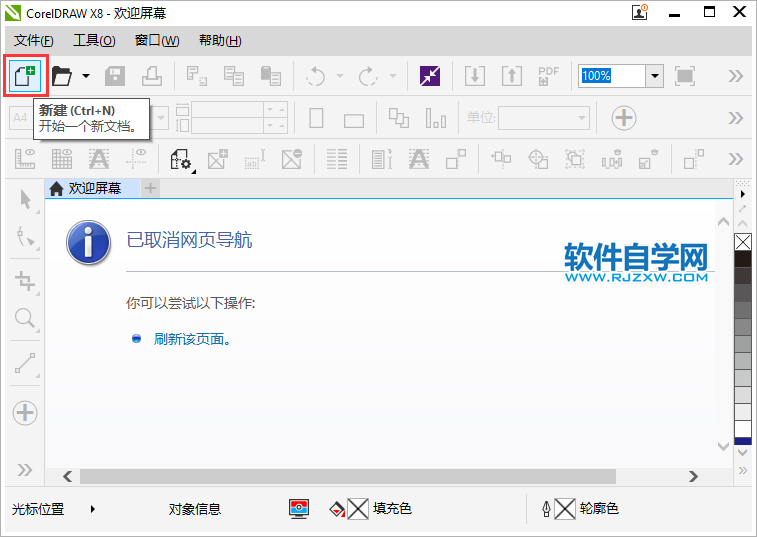Click the 光标位置 status arrow
Viewport: 757px width, 537px height.
pyautogui.click(x=93, y=509)
